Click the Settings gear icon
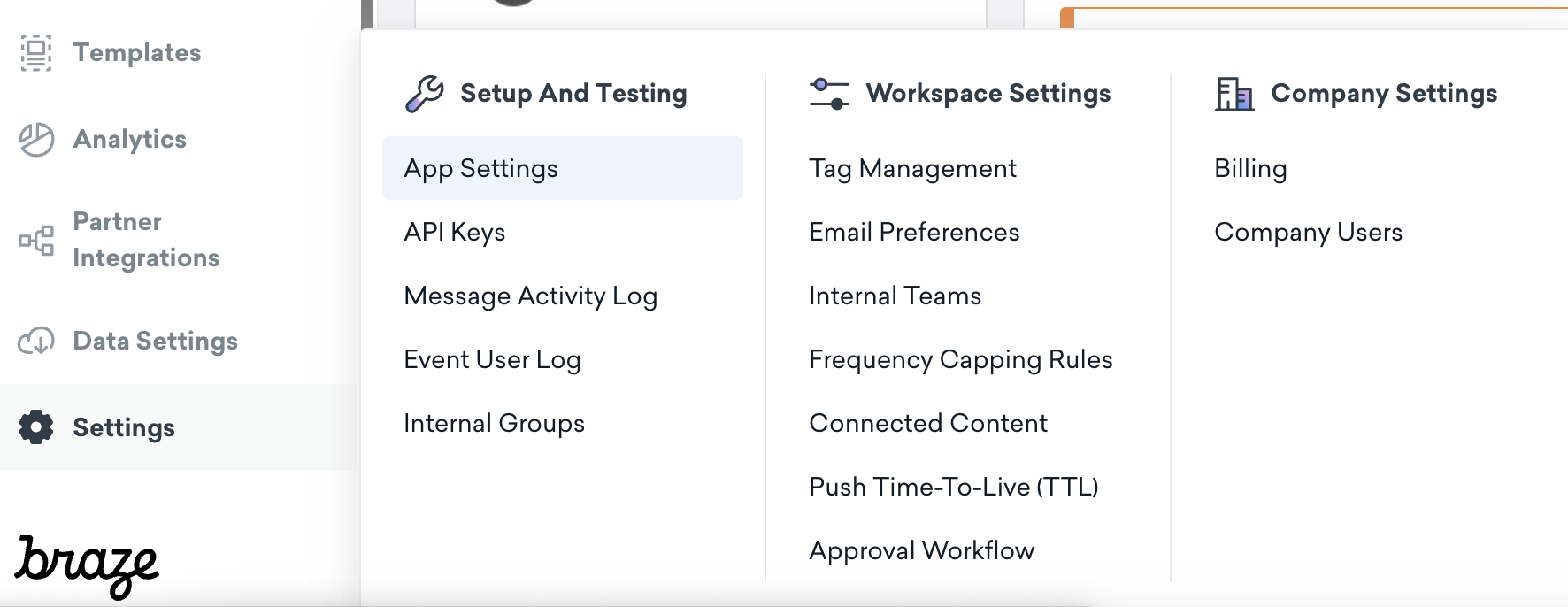 click(x=36, y=427)
